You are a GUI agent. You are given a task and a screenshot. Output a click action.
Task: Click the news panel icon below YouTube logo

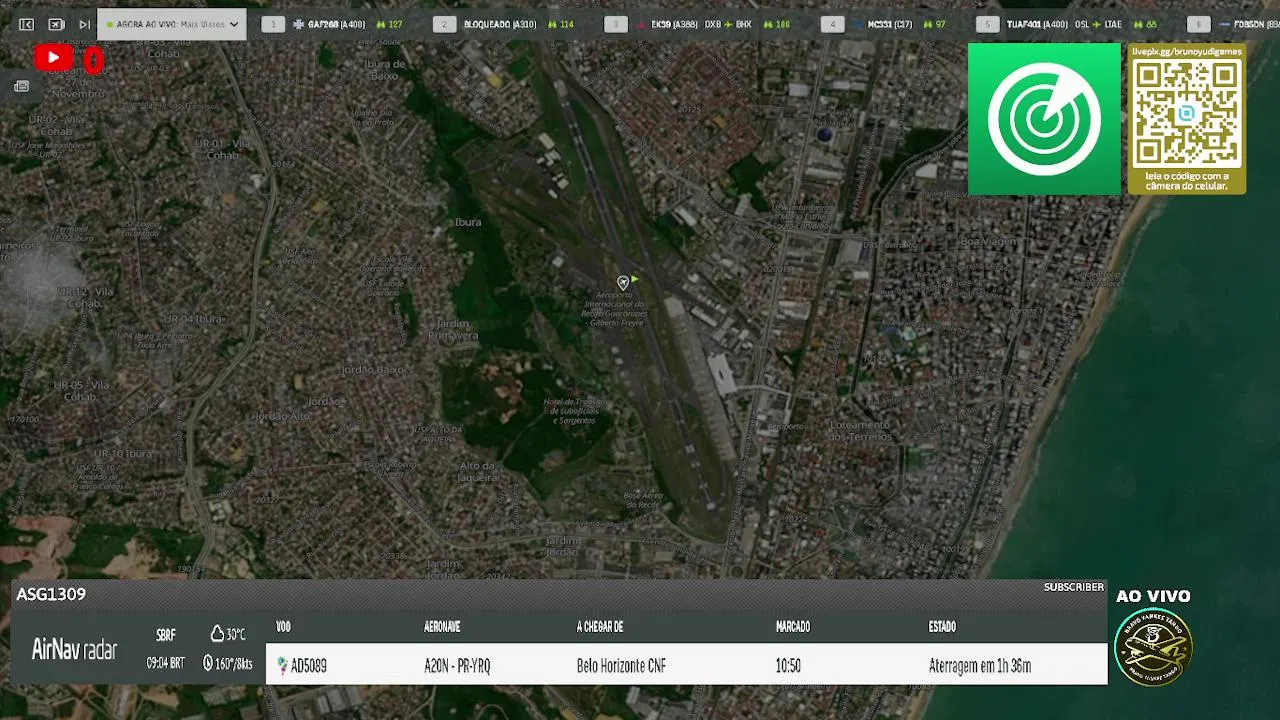21,87
